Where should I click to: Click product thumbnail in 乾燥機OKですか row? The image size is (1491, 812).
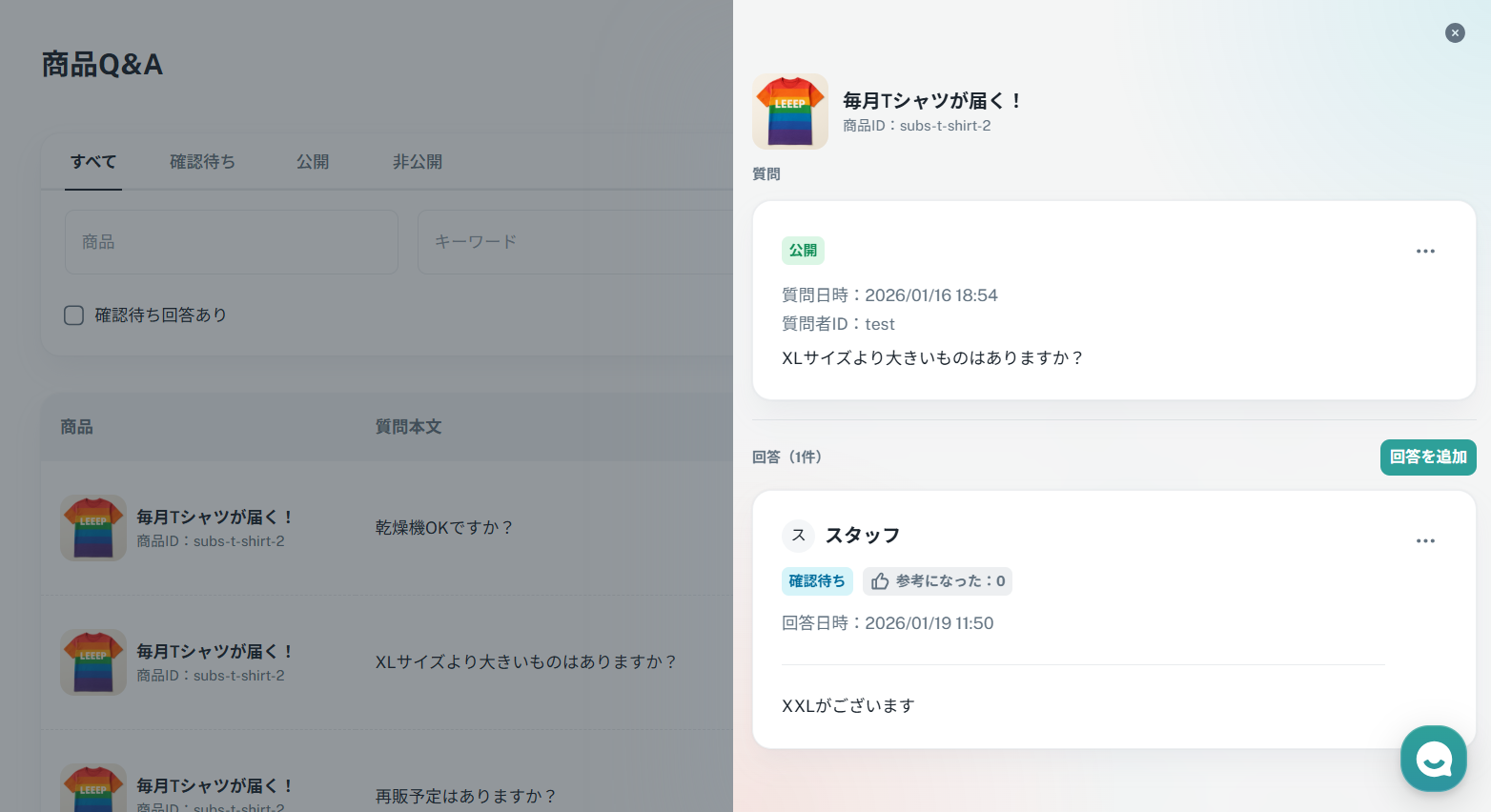click(x=93, y=528)
